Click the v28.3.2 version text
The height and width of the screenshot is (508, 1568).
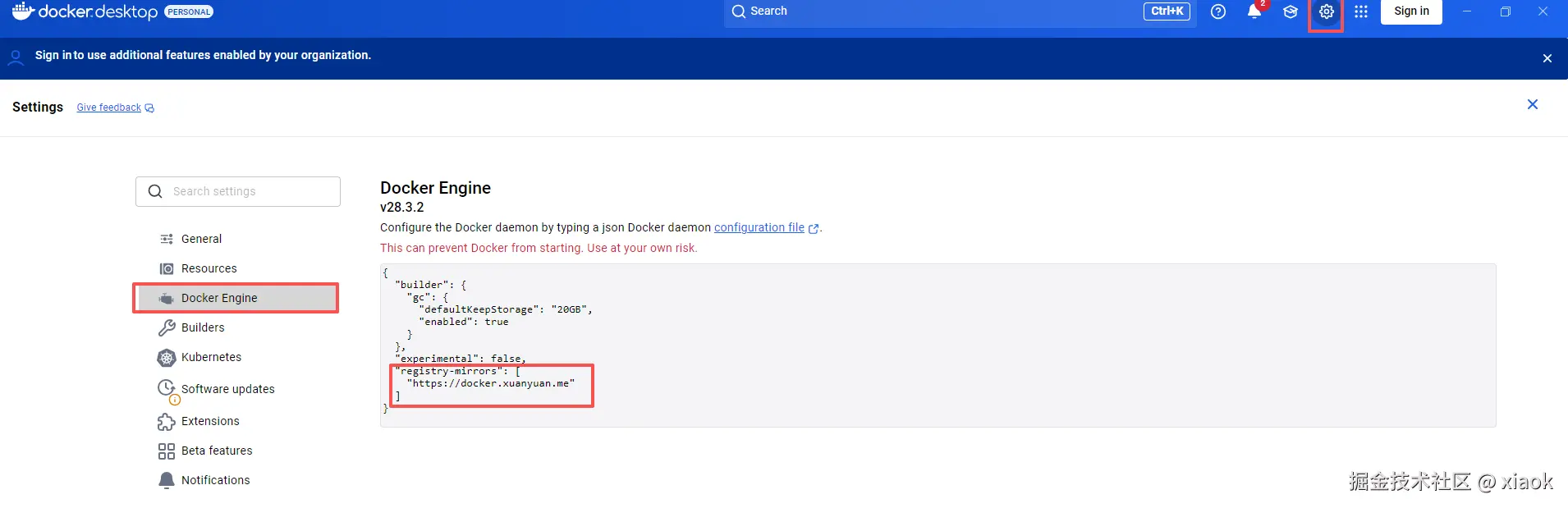pos(402,207)
